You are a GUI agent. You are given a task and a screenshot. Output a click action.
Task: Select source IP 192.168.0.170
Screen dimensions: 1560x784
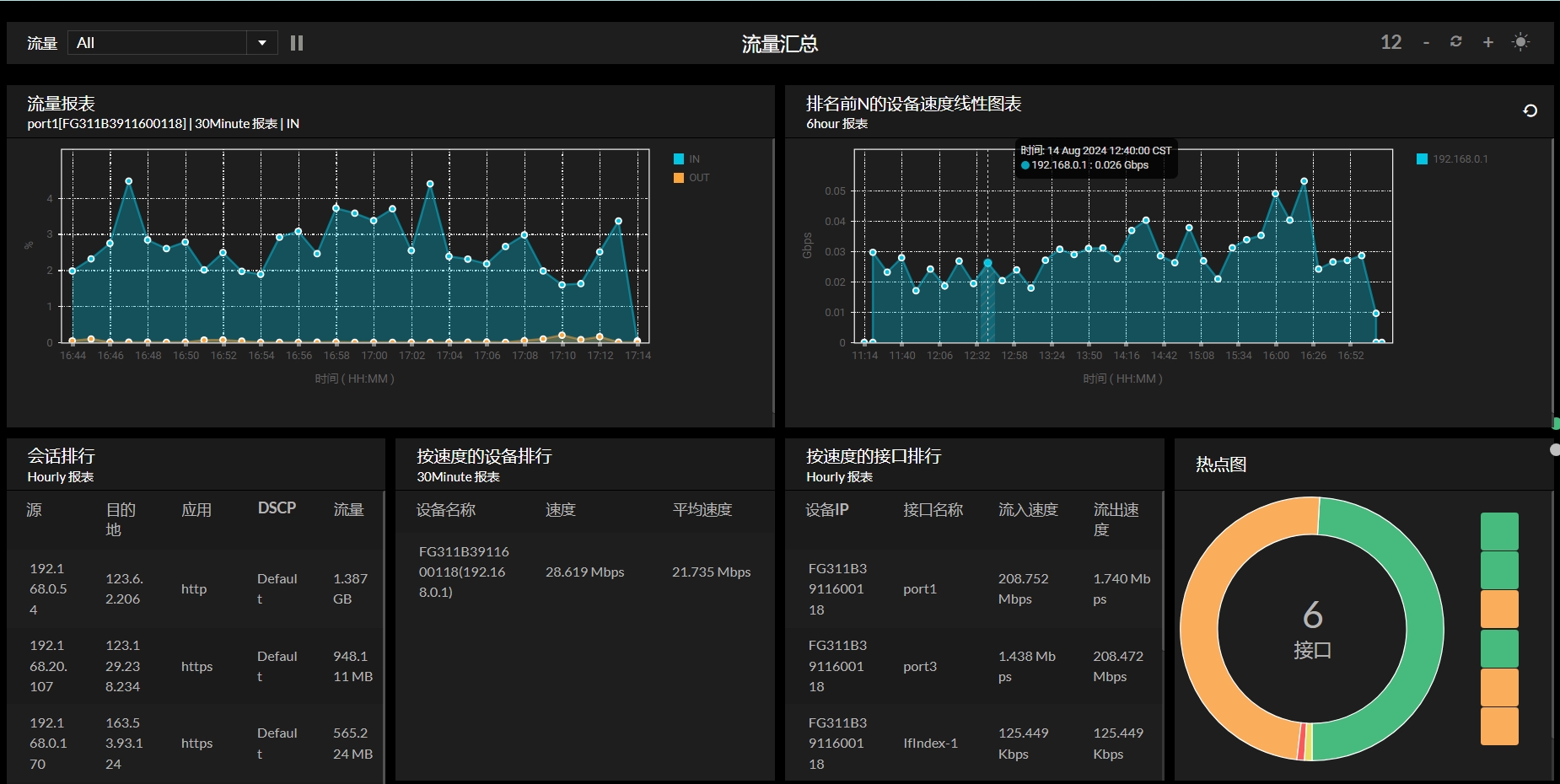(48, 743)
